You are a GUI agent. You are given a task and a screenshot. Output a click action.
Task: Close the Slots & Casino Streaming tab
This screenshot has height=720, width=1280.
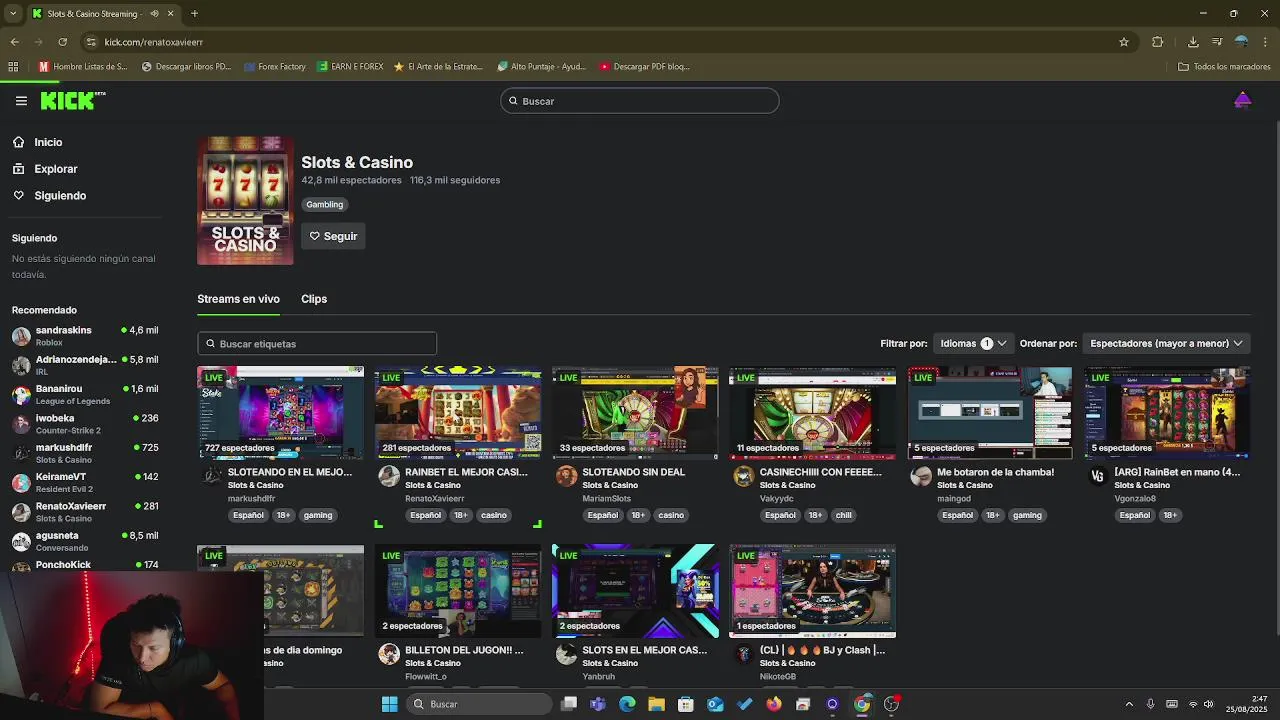pos(170,14)
